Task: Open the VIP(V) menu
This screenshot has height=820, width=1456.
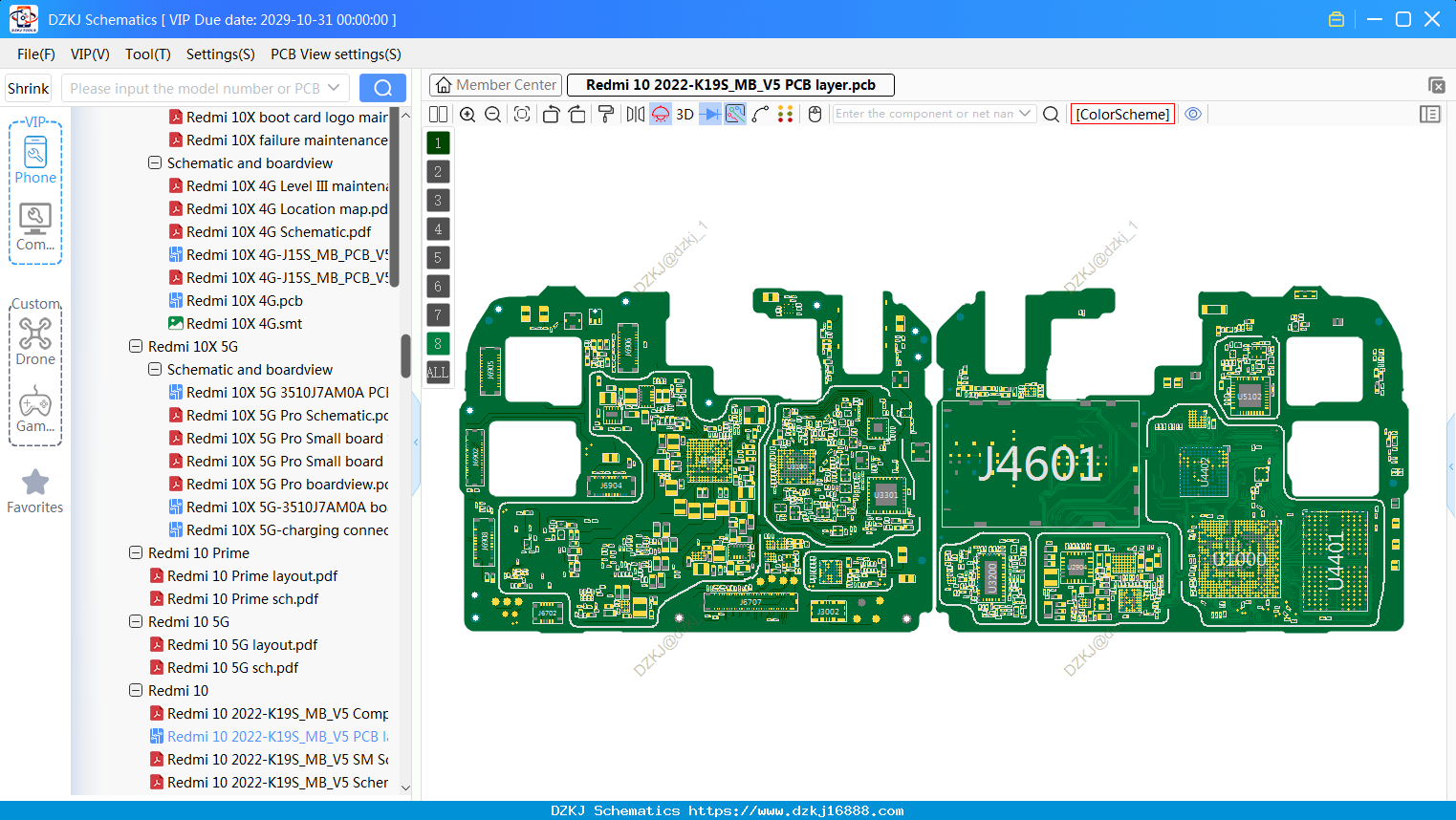Action: [90, 54]
